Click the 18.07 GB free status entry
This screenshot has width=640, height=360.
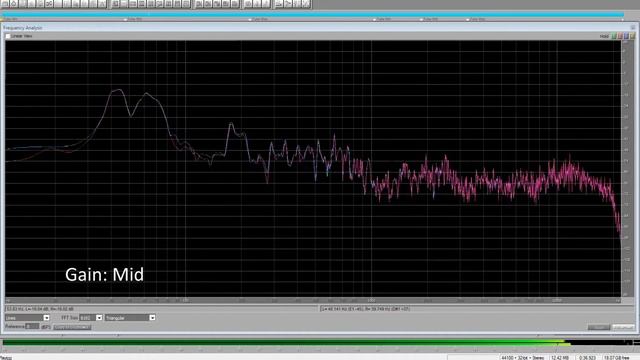(x=616, y=358)
